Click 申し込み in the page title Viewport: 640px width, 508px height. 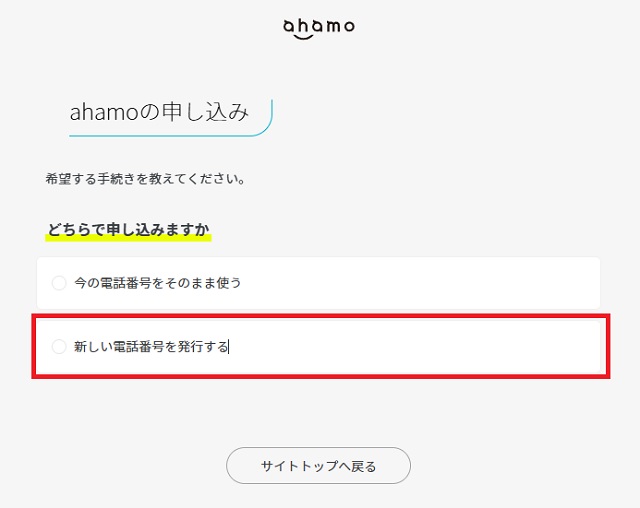pos(205,112)
